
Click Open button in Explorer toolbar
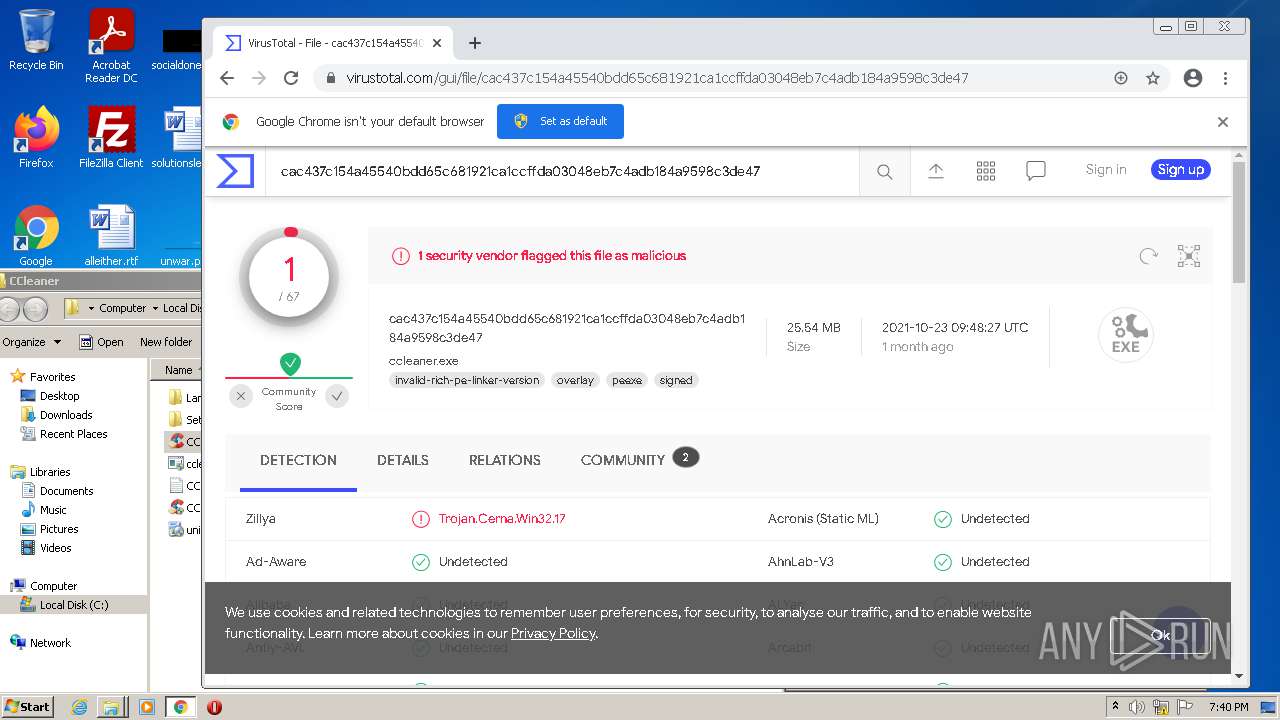tap(101, 342)
